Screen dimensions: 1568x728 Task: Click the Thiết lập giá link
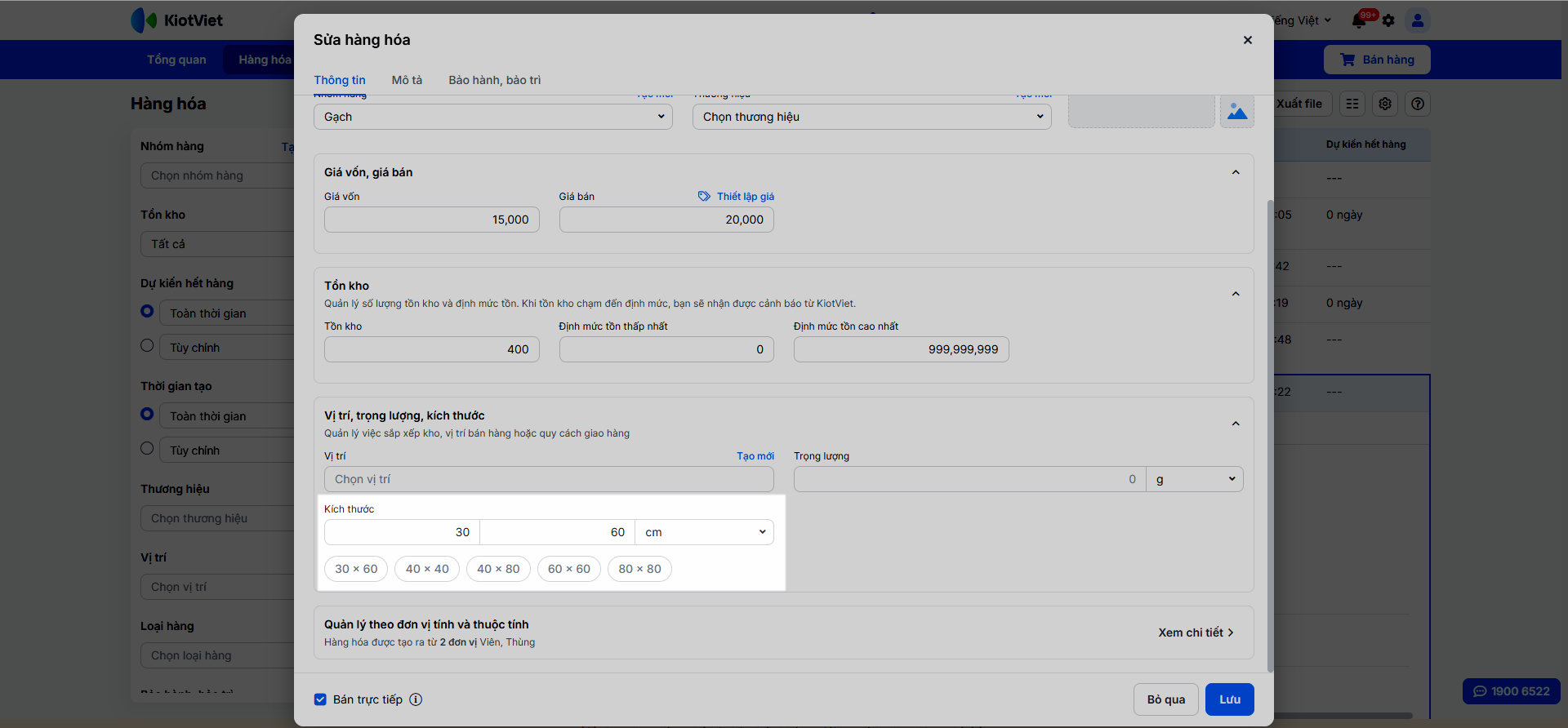[736, 197]
